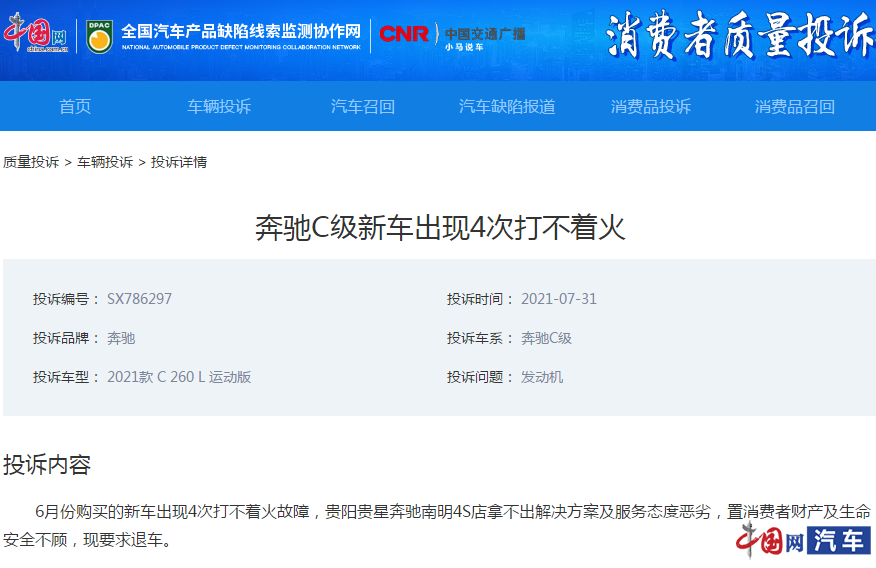This screenshot has height=568, width=876.
Task: Open the 消费品召回 navigation tab
Action: click(795, 107)
